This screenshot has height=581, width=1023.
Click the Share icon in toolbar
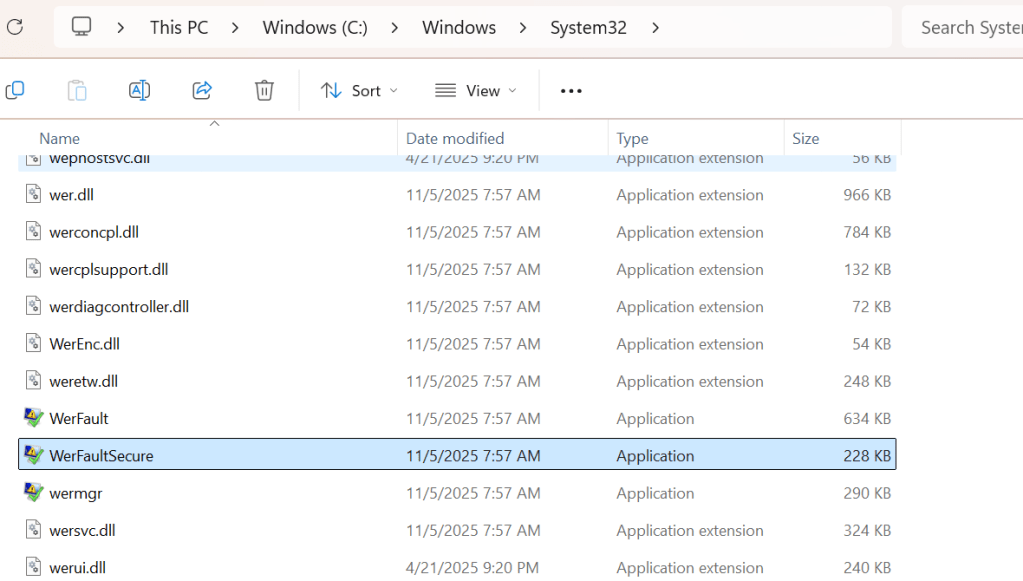point(202,91)
